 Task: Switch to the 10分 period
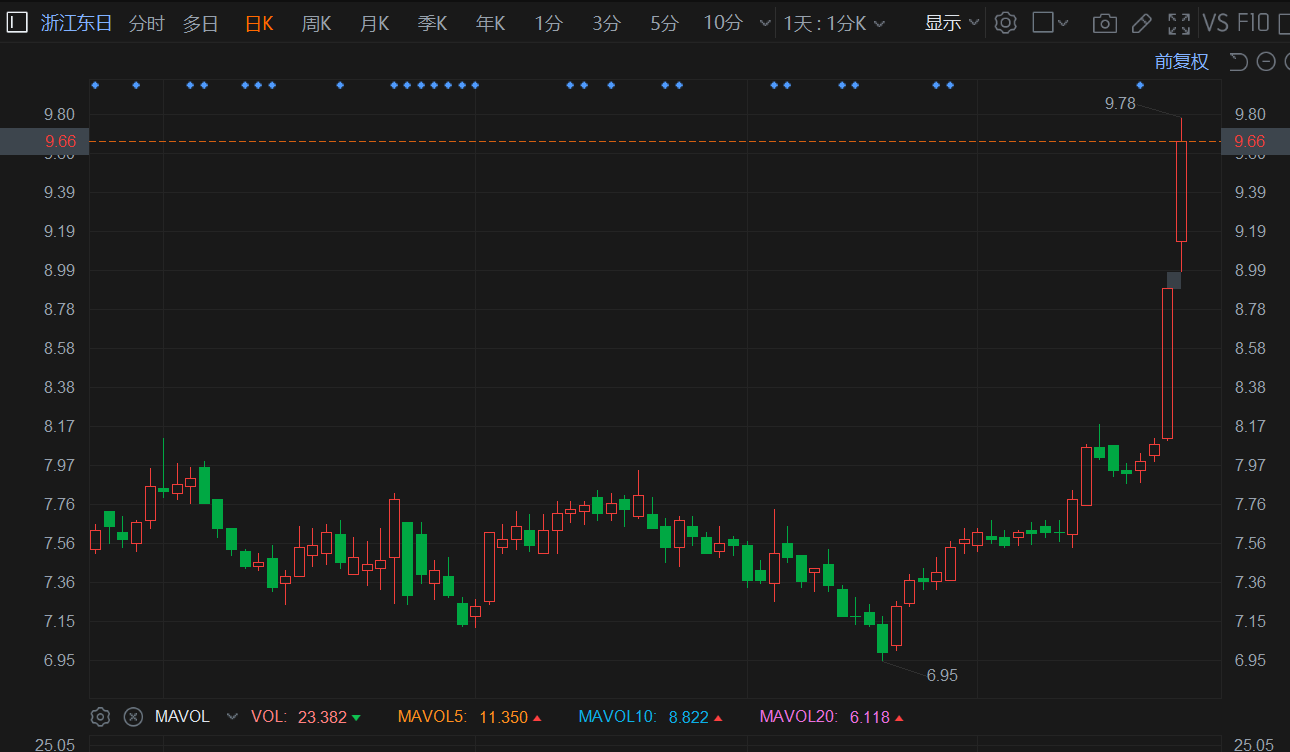pos(722,23)
